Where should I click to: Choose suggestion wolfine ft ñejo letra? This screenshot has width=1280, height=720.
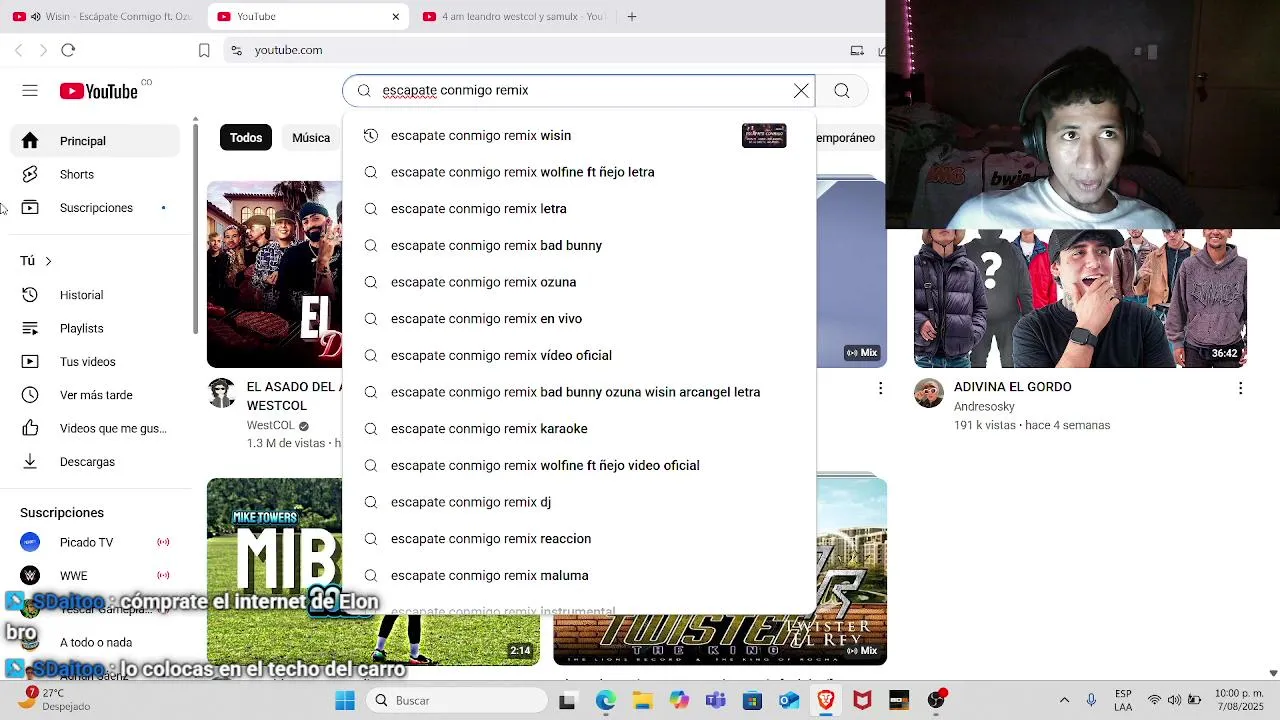pos(579,172)
